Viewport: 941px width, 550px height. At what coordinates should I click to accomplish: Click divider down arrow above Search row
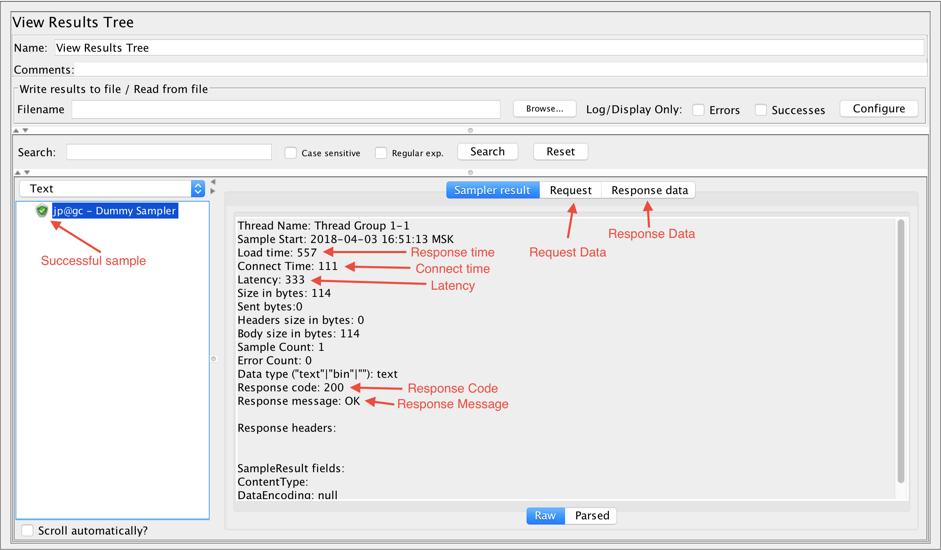coord(25,130)
